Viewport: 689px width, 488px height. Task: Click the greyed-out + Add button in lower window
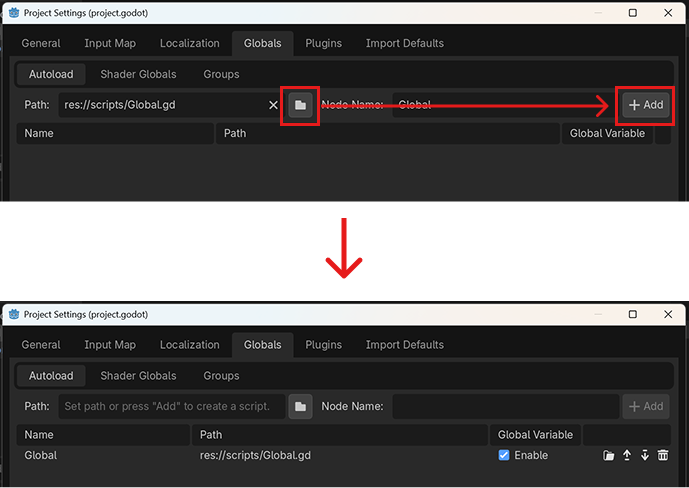tap(646, 406)
